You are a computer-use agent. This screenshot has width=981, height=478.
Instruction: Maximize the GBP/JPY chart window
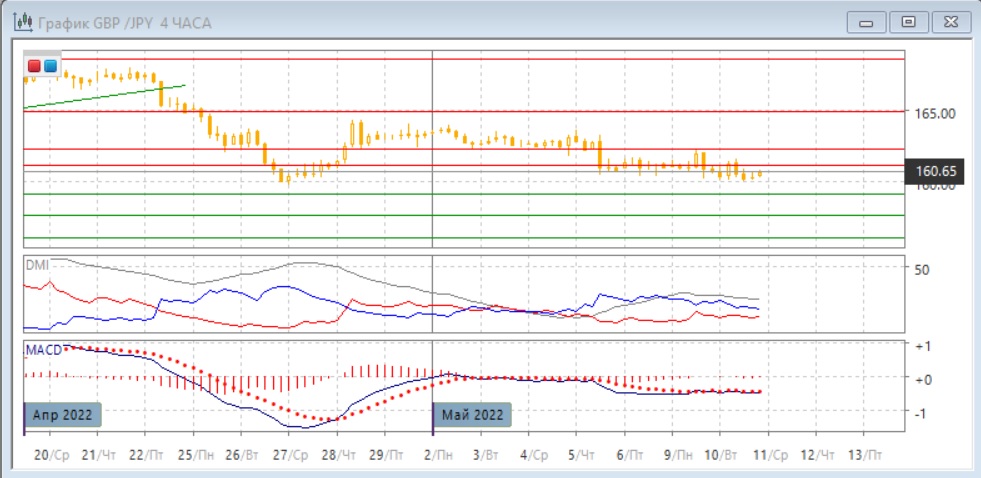(908, 21)
